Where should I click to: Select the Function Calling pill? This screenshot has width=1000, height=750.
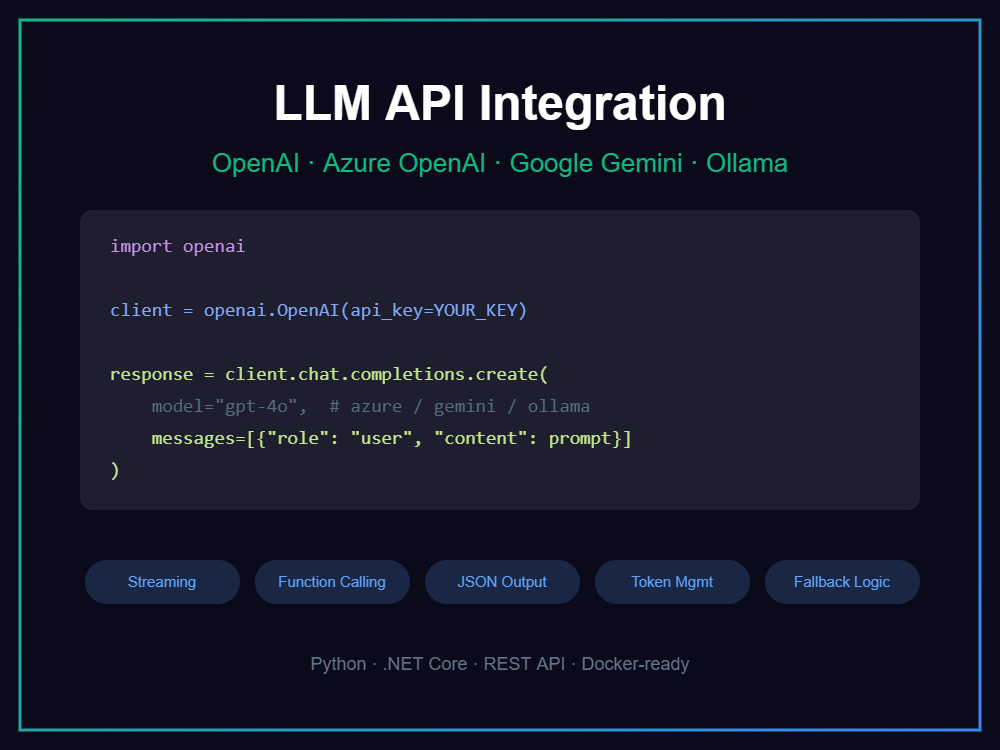(332, 582)
